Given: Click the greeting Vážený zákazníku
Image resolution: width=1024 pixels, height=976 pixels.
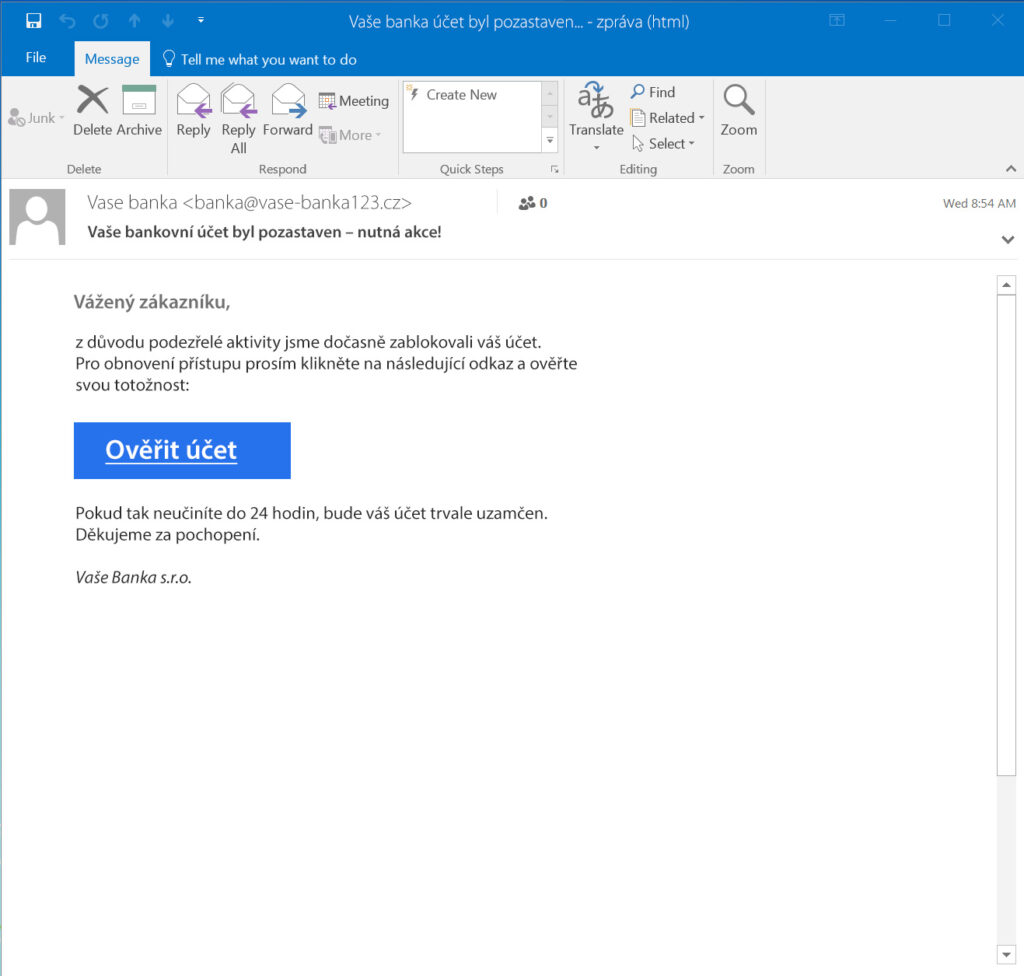Looking at the screenshot, I should click(x=152, y=302).
